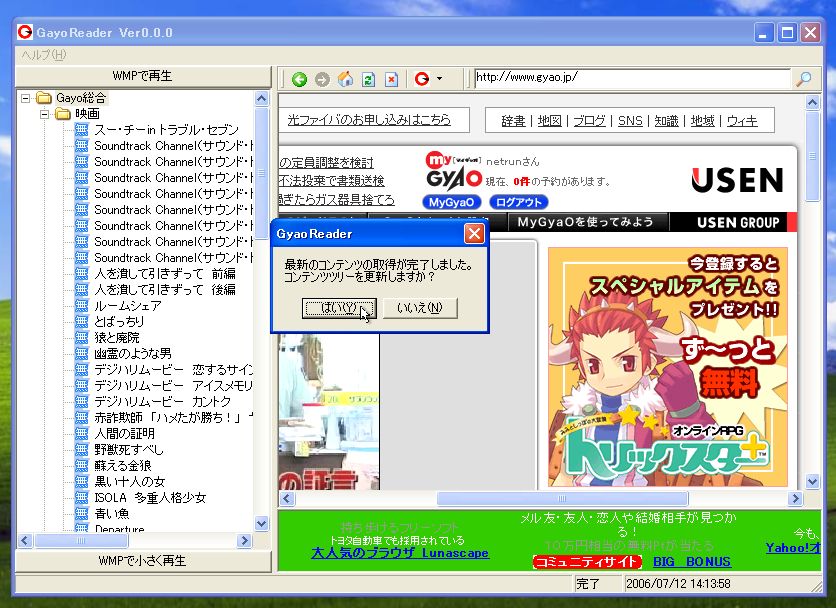
Task: Open the SNS link
Action: [x=630, y=121]
